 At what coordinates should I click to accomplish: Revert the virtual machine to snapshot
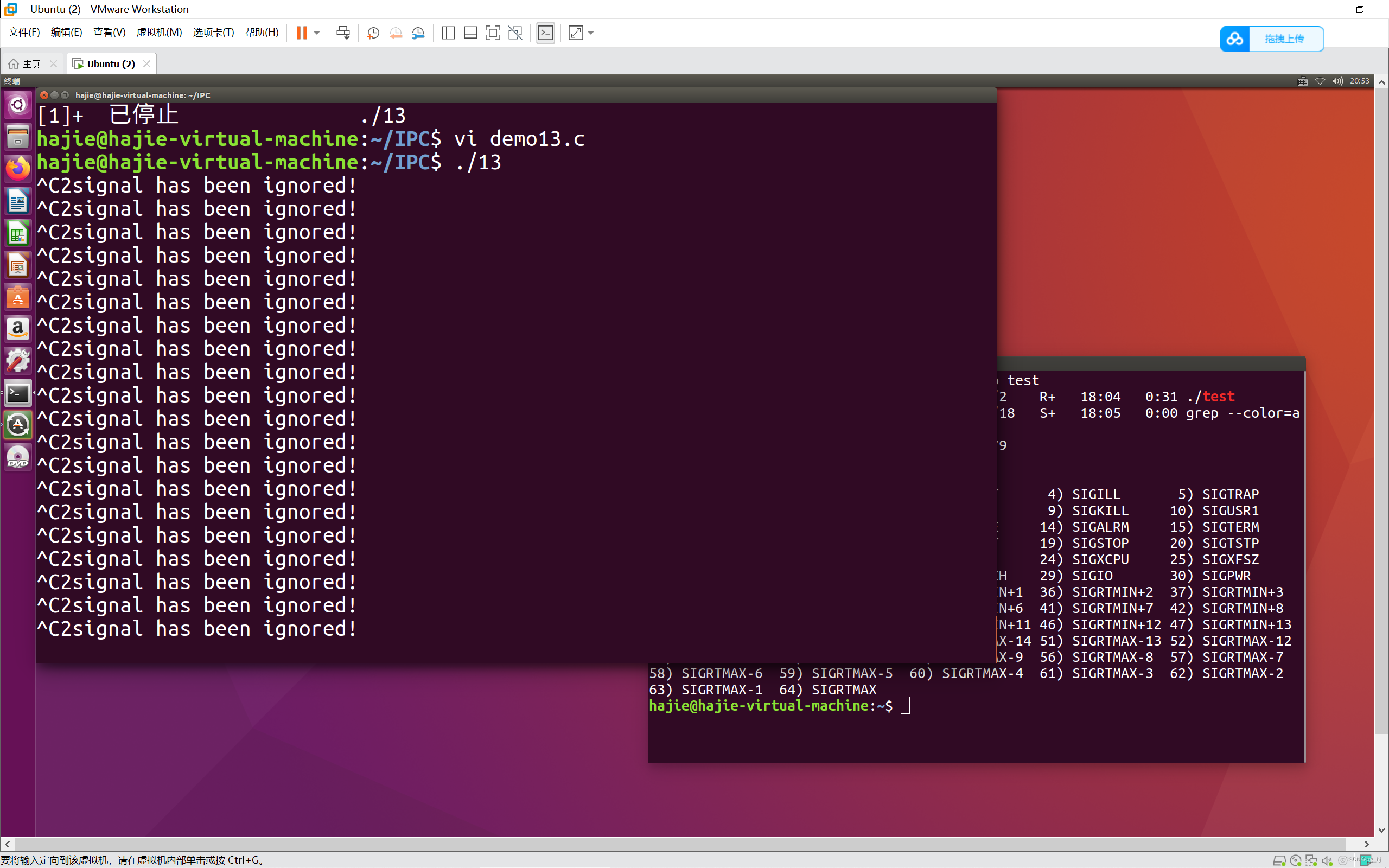click(x=396, y=33)
